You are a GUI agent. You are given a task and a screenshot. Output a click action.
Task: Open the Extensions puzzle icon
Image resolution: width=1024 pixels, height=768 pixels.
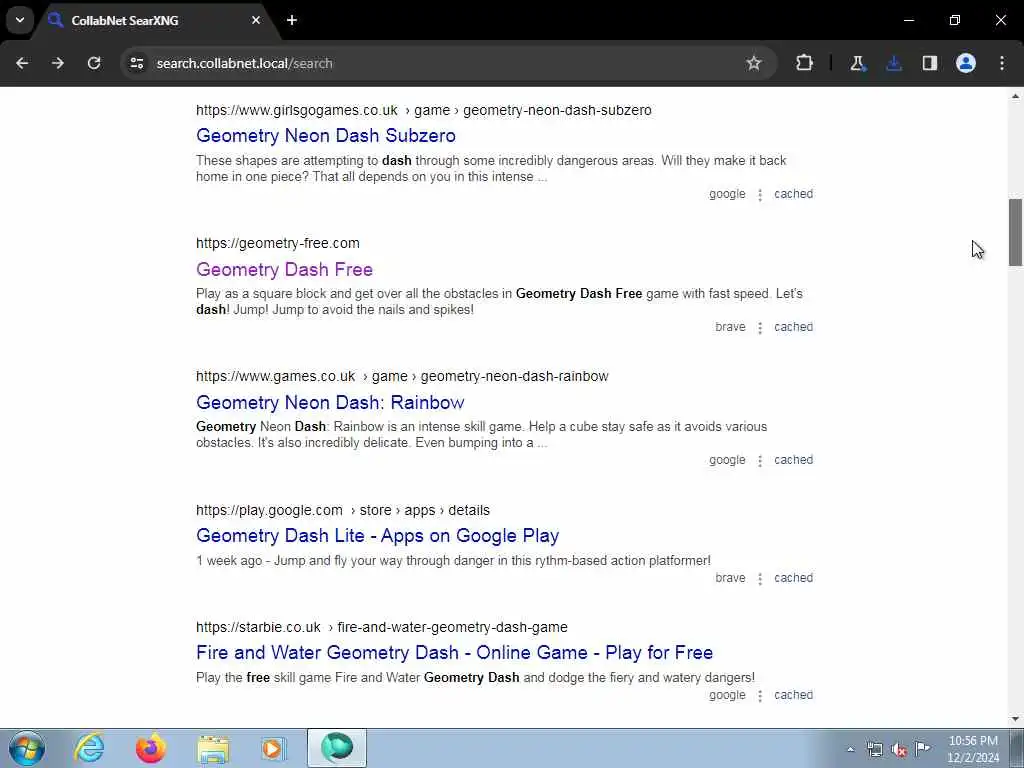(805, 63)
